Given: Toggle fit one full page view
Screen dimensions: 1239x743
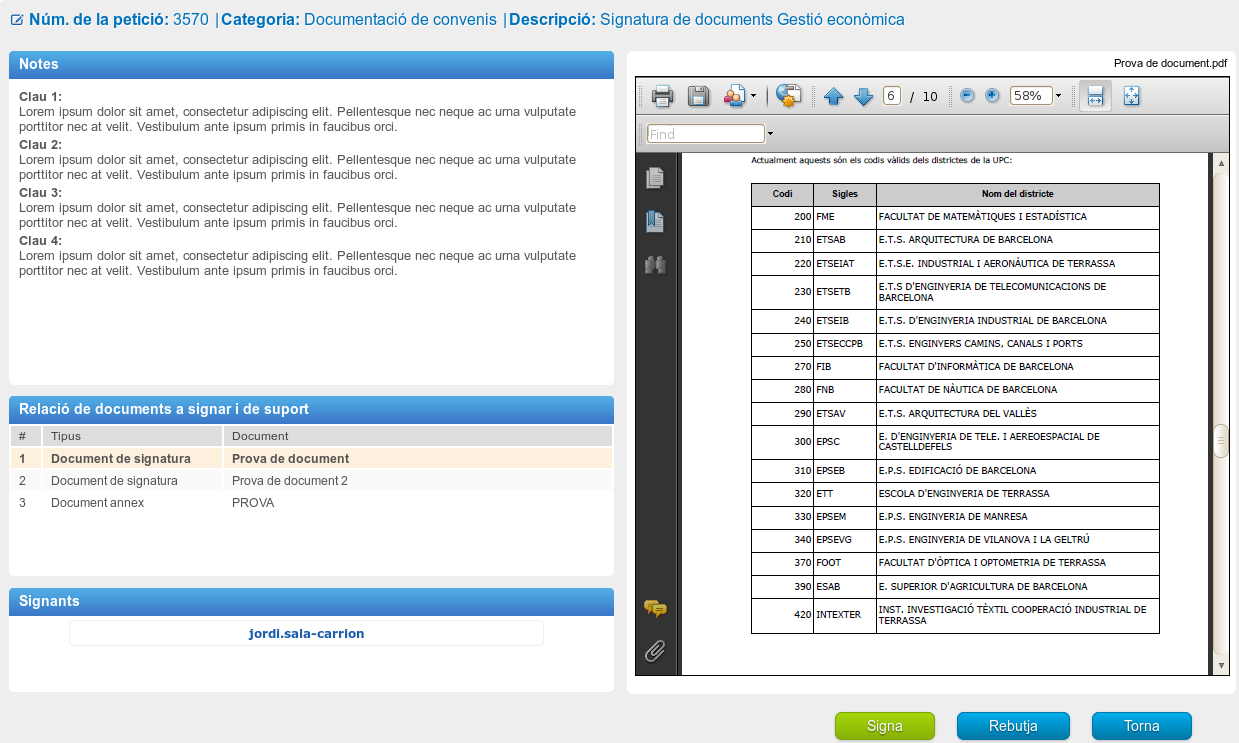Looking at the screenshot, I should [1132, 96].
